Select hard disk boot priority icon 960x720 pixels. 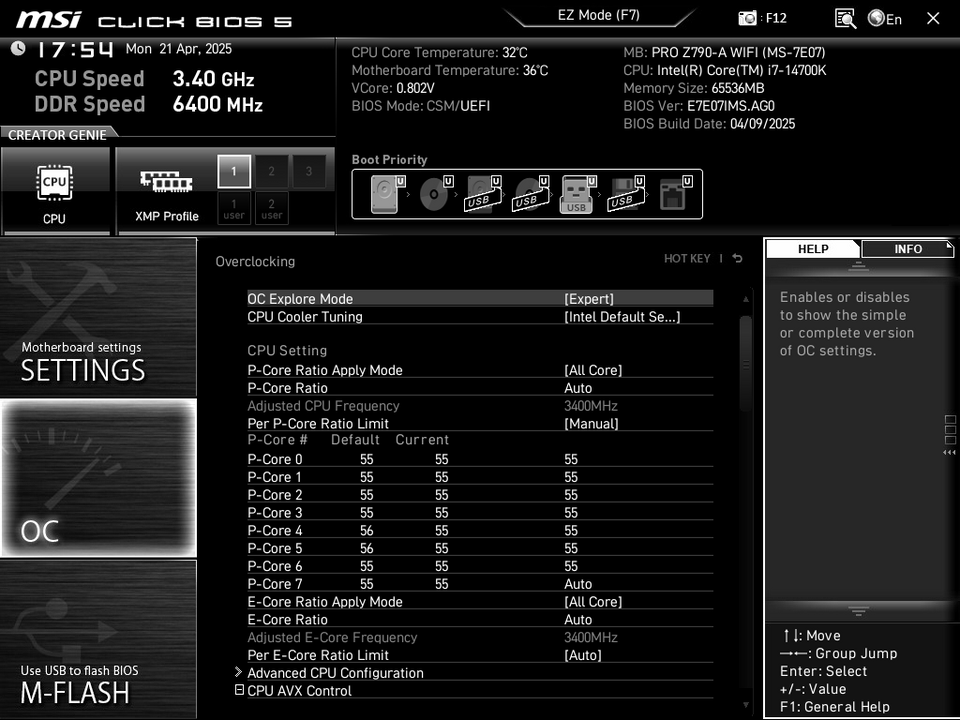pyautogui.click(x=387, y=194)
